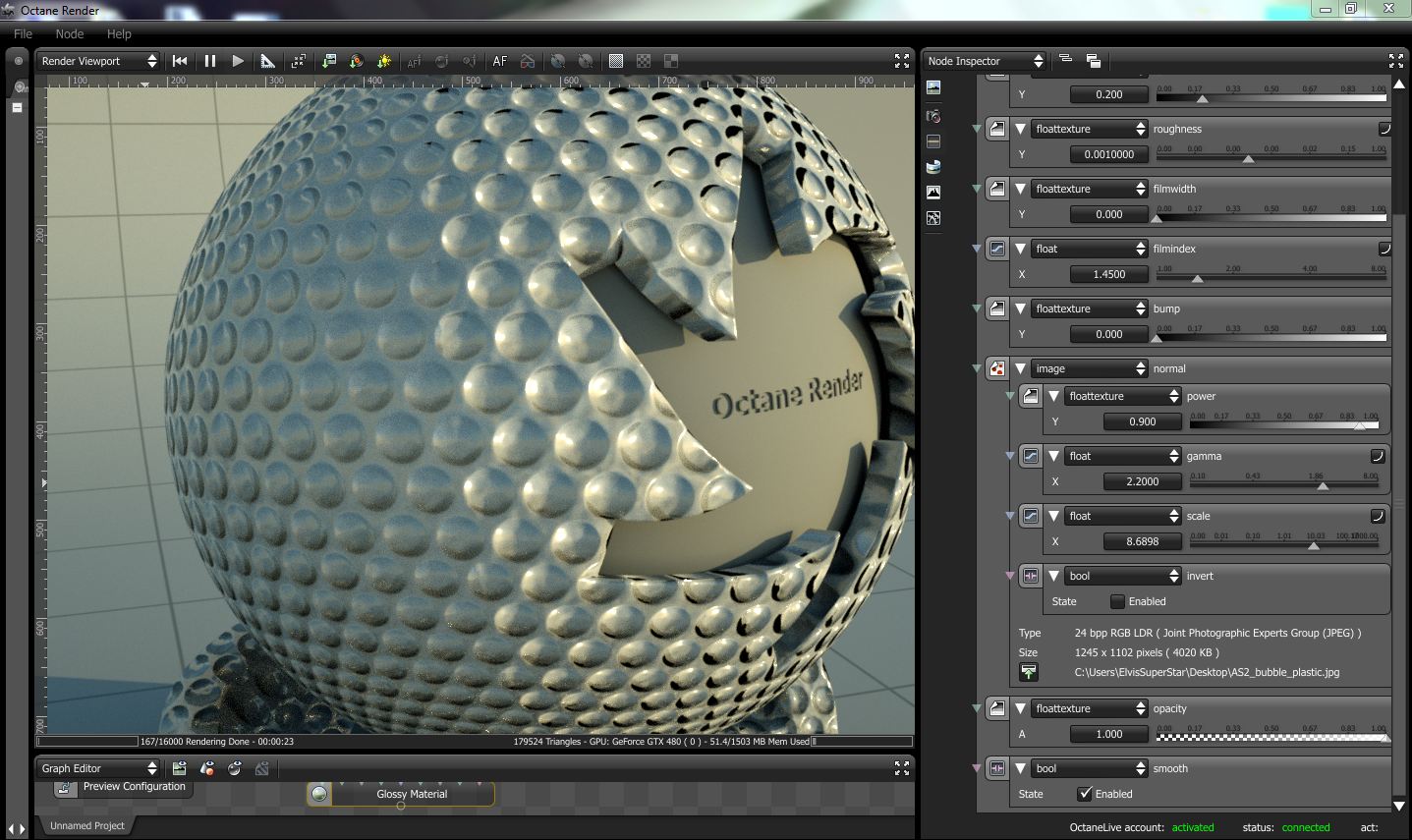Open the File menu
The width and height of the screenshot is (1412, 840).
click(x=23, y=33)
